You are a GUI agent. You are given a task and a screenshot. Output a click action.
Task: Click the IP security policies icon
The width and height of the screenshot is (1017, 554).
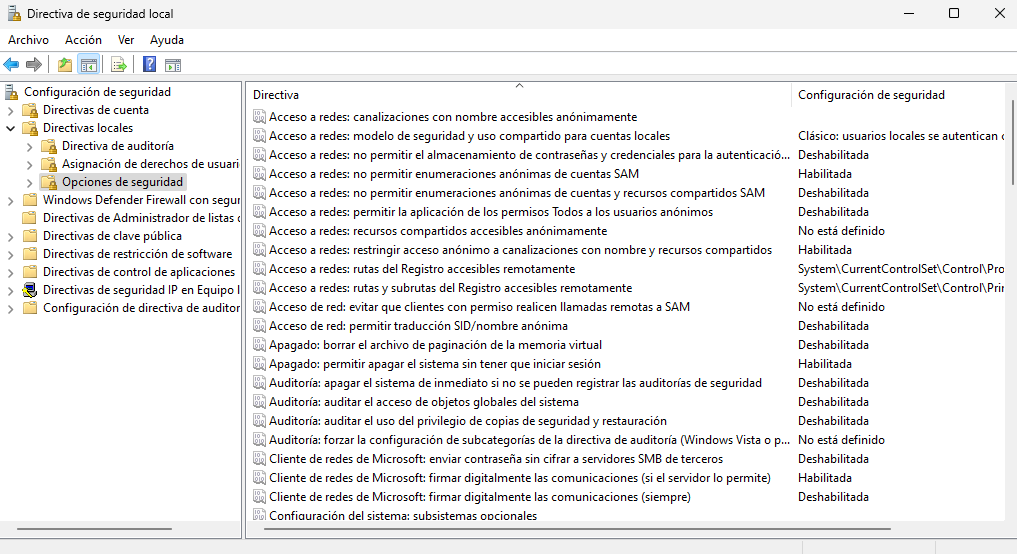[30, 290]
